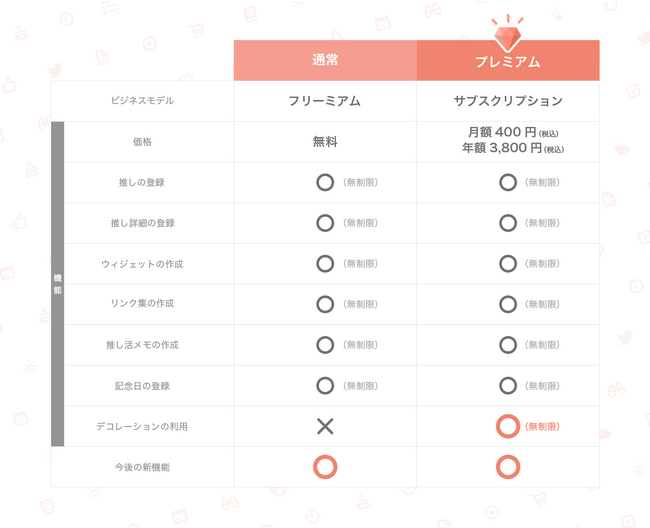650x528 pixels.
Task: Click the 推し詳細の登録 row label
Action: 141,223
